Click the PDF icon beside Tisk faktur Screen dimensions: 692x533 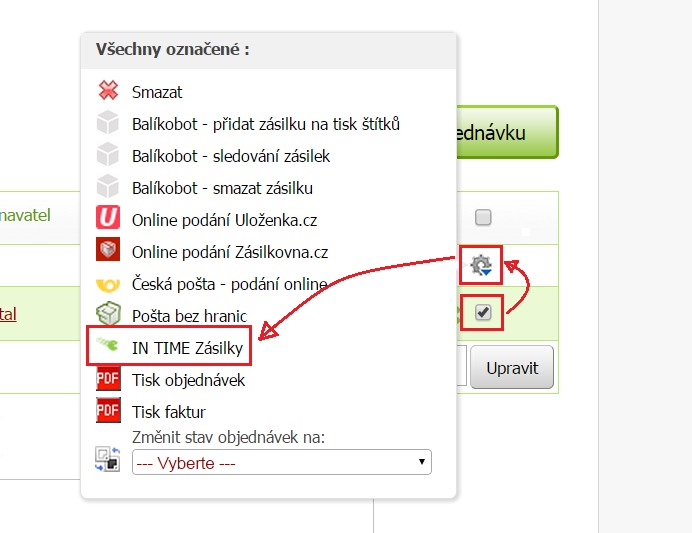[x=108, y=410]
